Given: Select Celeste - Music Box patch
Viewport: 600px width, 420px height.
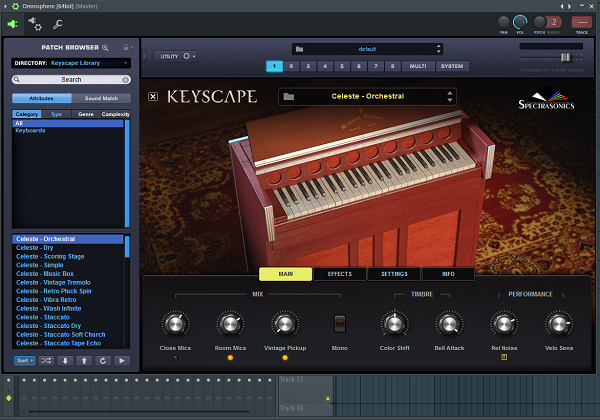Looking at the screenshot, I should click(x=45, y=274).
